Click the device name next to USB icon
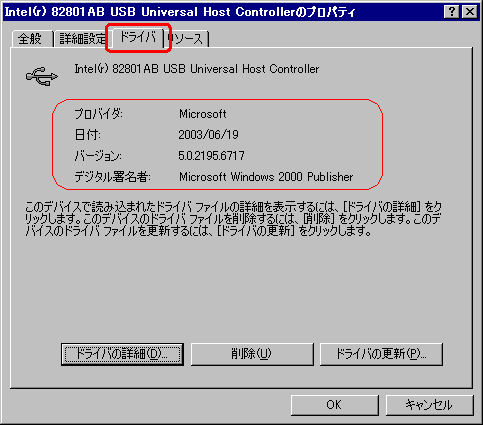This screenshot has width=483, height=425. pyautogui.click(x=196, y=69)
